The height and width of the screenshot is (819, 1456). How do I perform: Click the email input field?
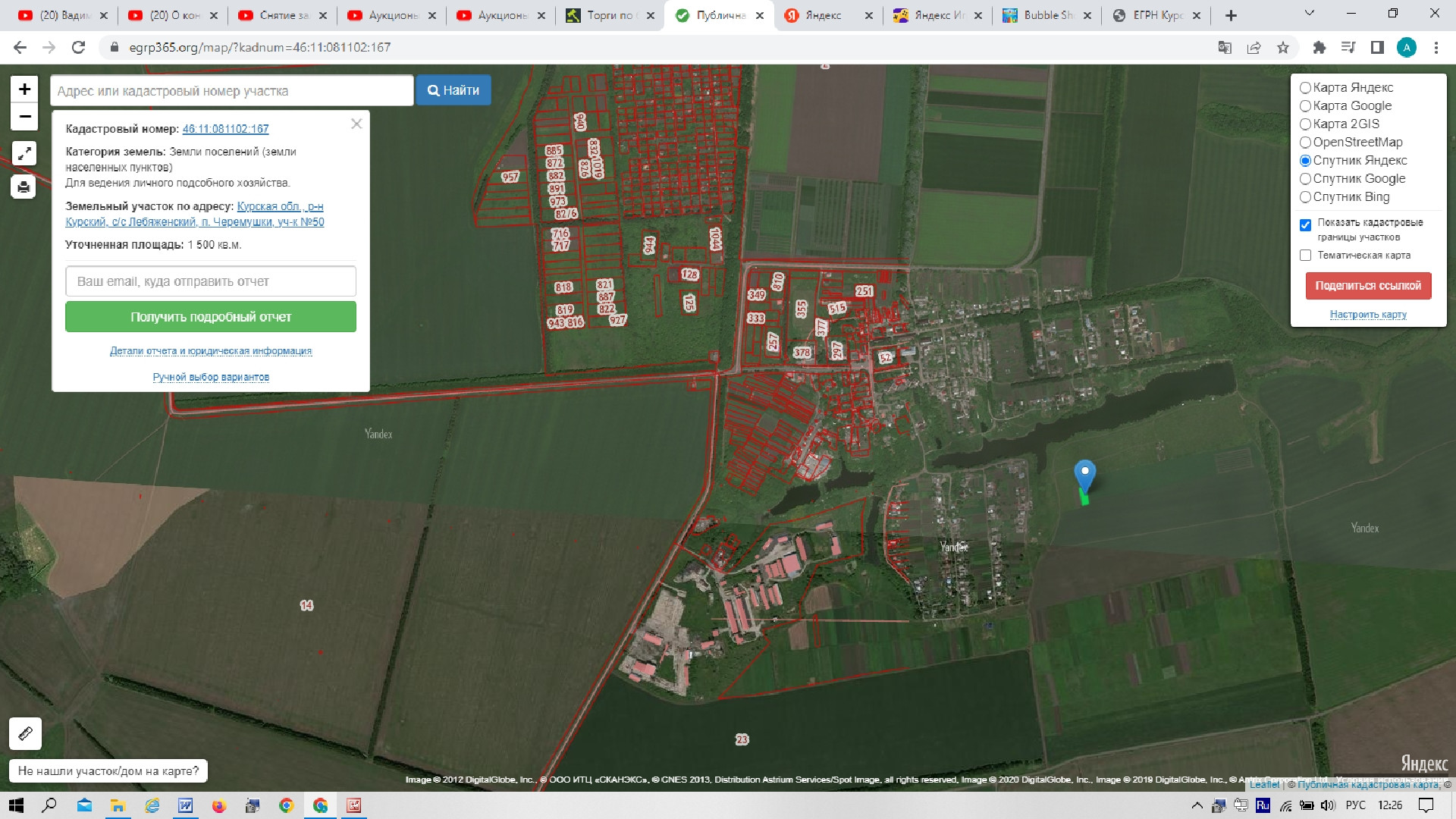pyautogui.click(x=211, y=281)
